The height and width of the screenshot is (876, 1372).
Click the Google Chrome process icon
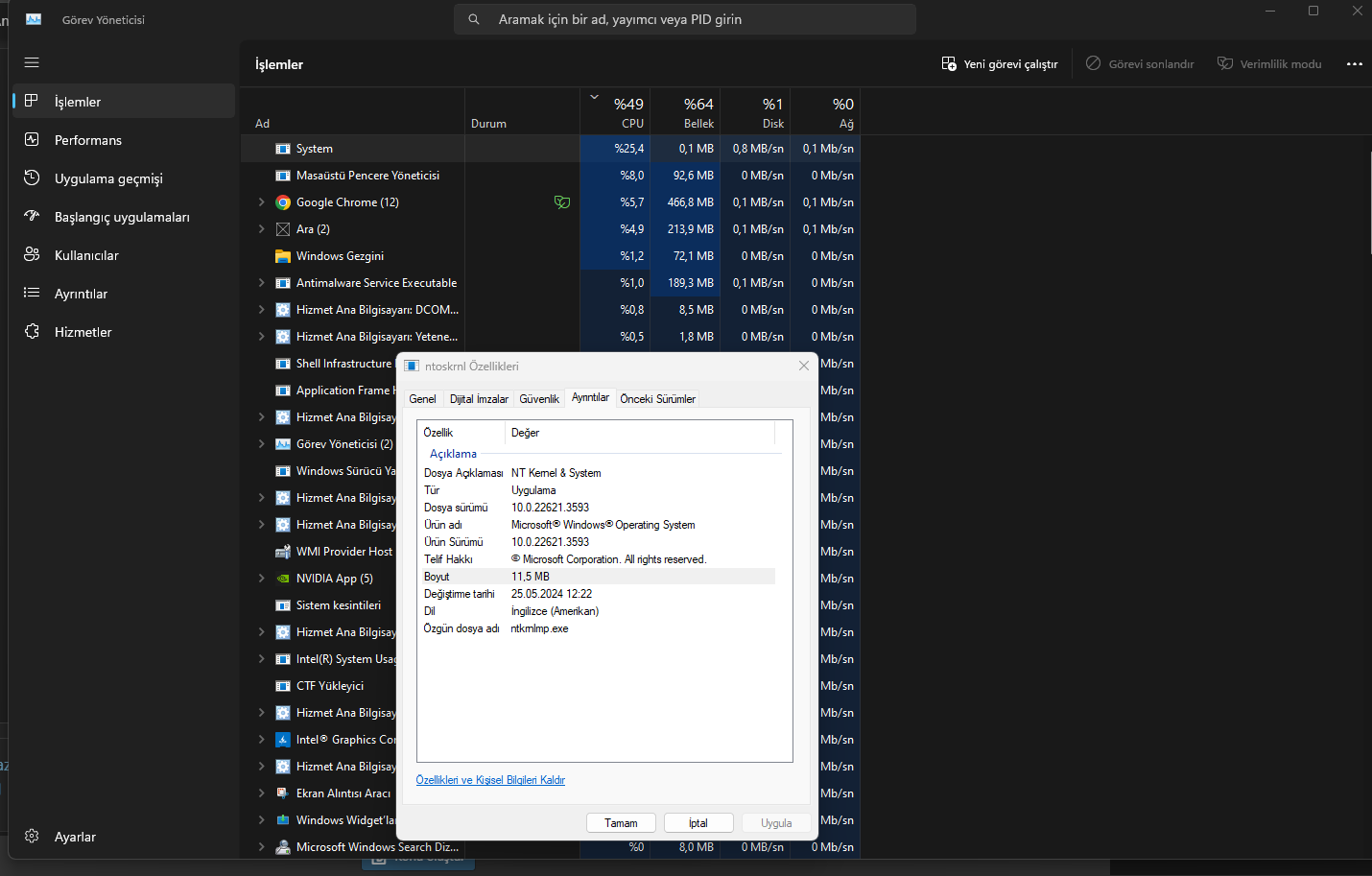(x=283, y=202)
